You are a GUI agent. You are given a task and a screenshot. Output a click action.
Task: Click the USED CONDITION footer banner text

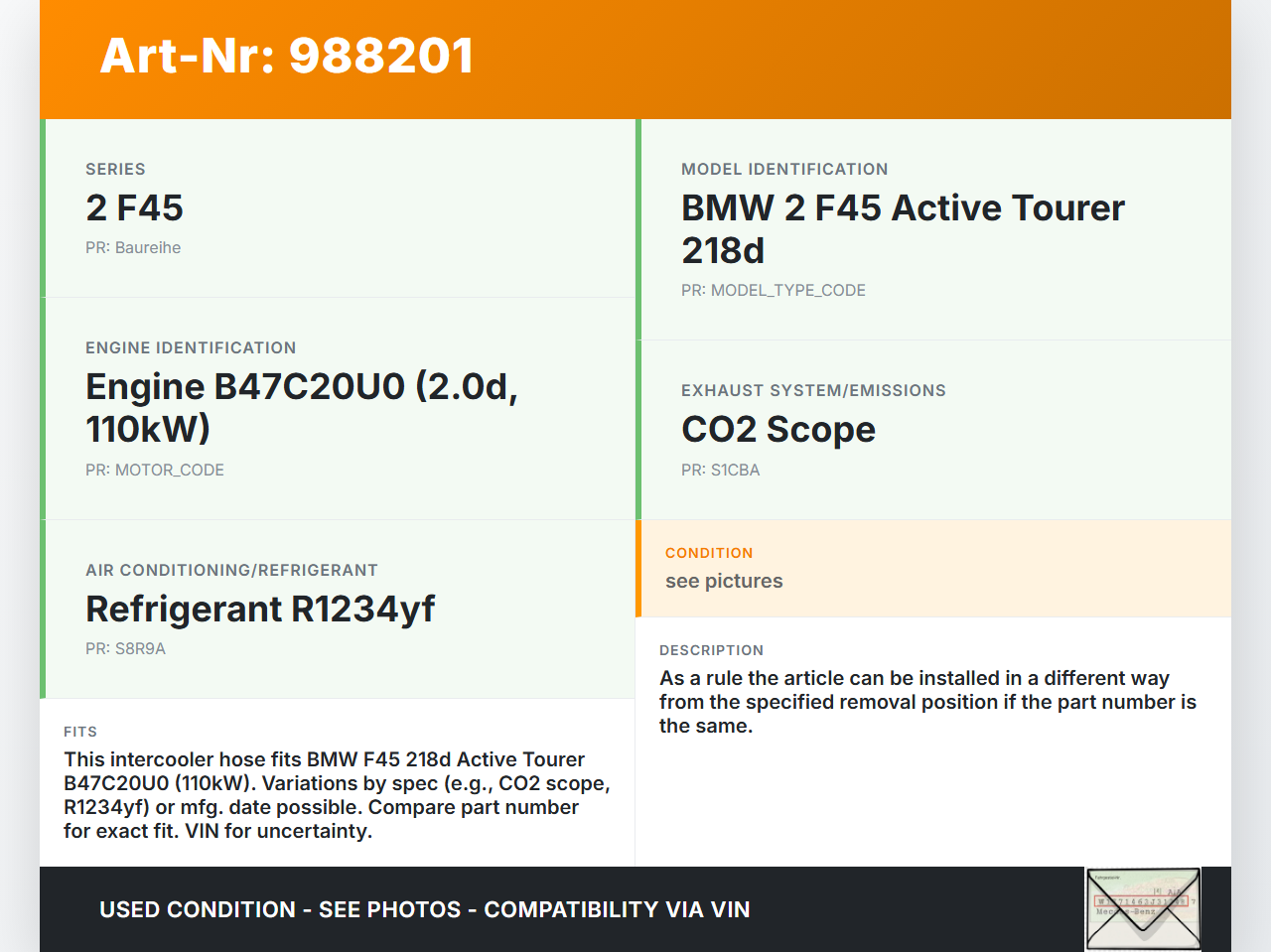tap(424, 909)
